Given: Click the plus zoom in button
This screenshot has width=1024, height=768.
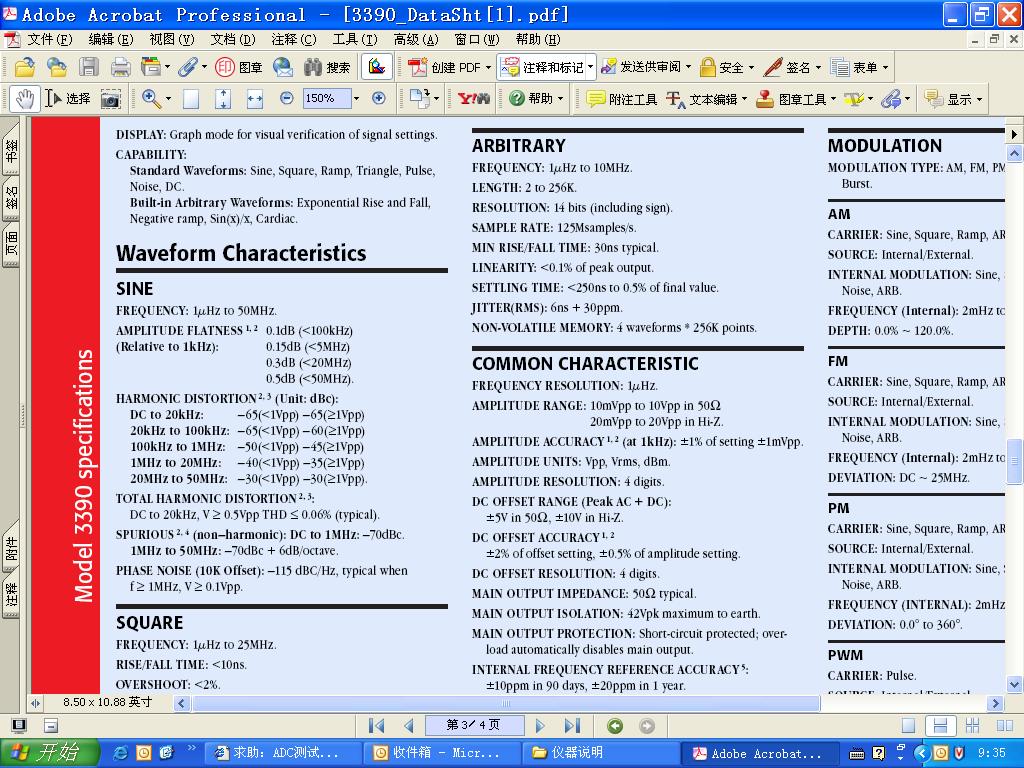Looking at the screenshot, I should 378,98.
